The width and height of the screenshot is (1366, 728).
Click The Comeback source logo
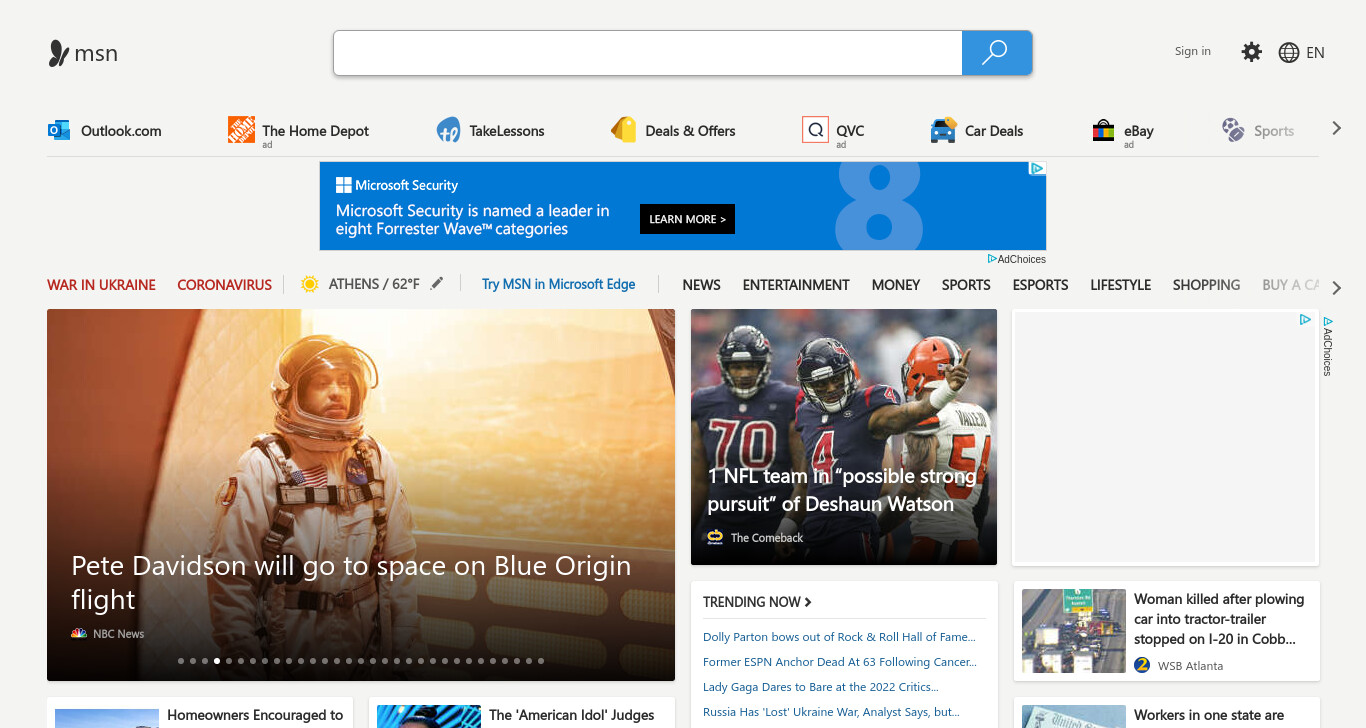[x=715, y=537]
